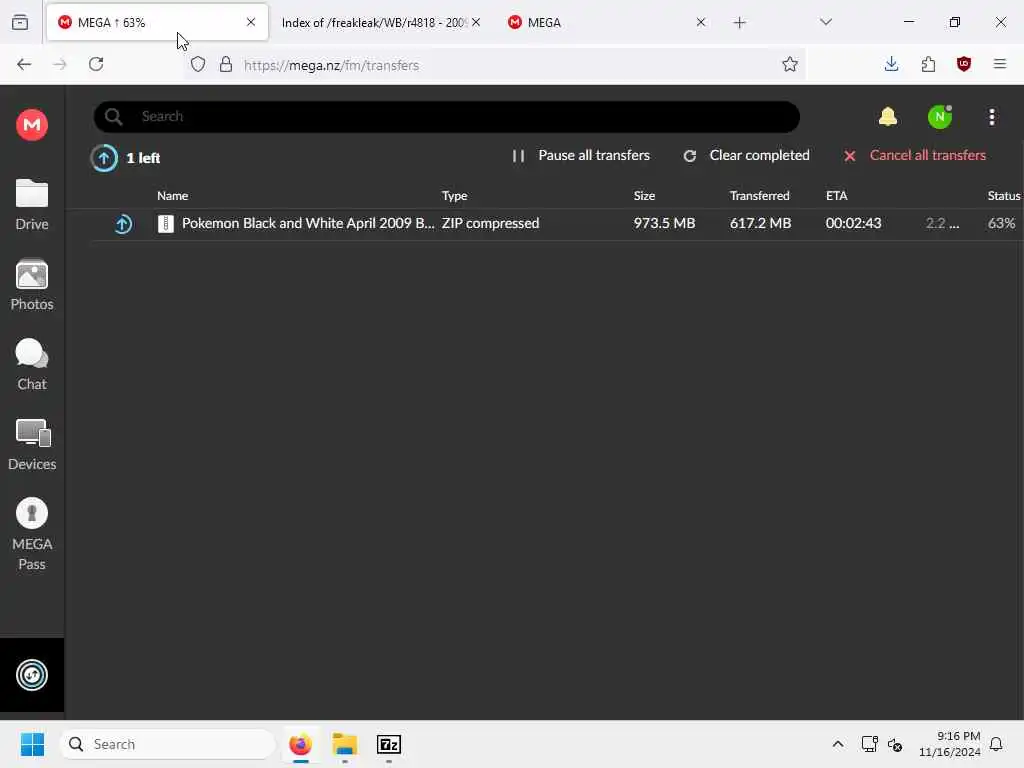Open File Explorer from the taskbar
This screenshot has height=768, width=1024.
[345, 744]
